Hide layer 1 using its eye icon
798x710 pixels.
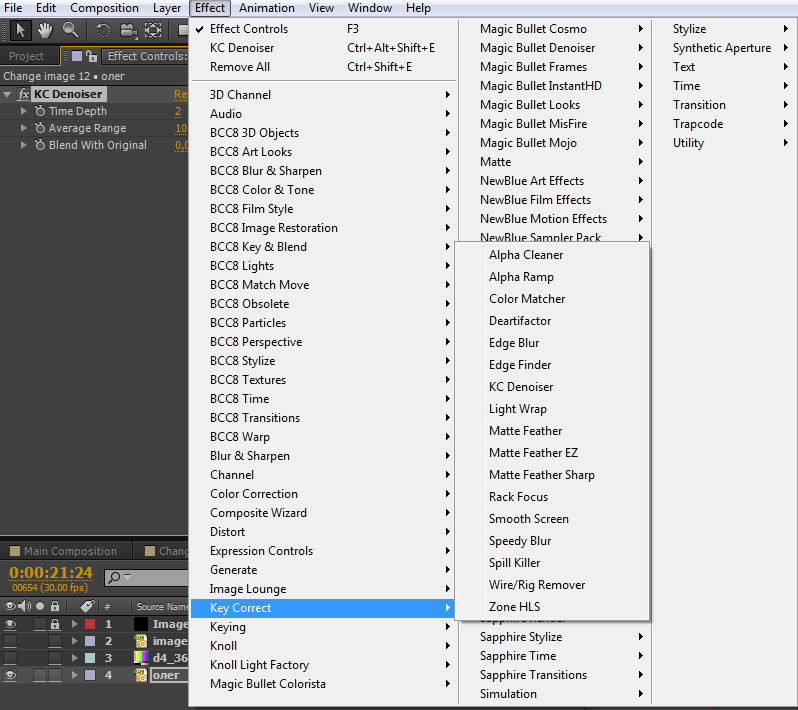click(11, 624)
